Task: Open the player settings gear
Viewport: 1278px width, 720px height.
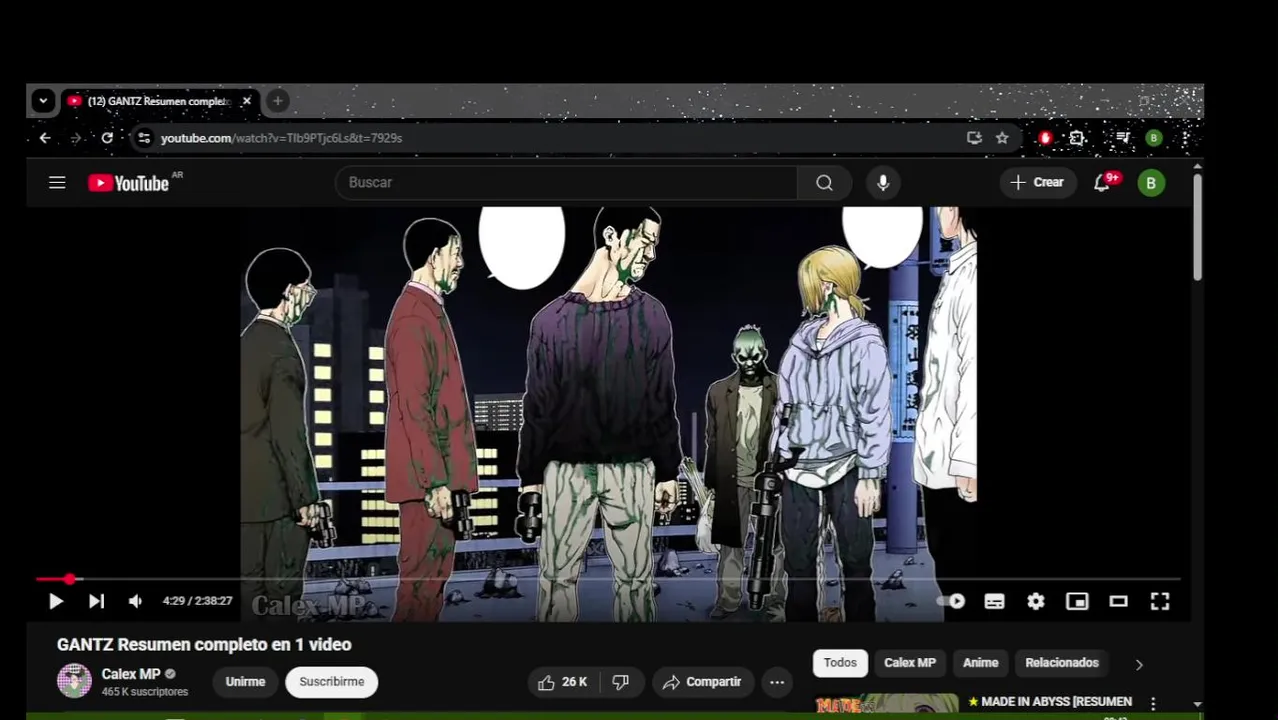Action: click(x=1036, y=601)
